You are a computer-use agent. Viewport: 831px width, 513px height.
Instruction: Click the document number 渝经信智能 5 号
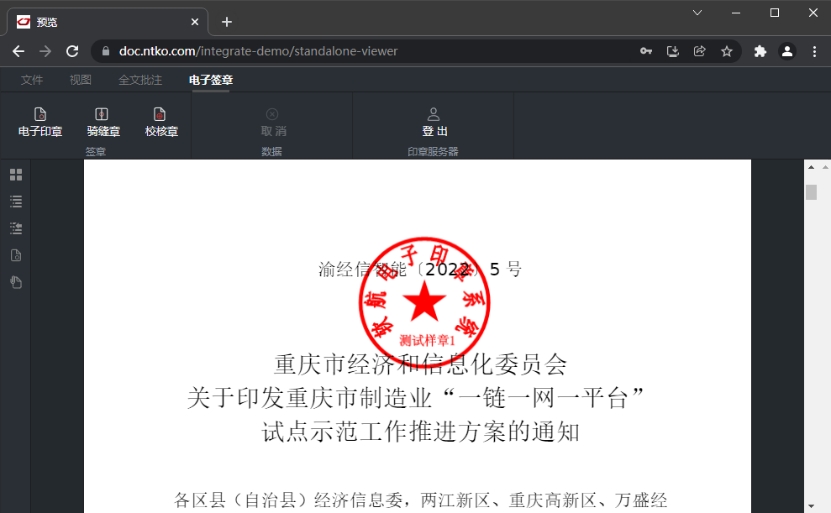tap(420, 269)
